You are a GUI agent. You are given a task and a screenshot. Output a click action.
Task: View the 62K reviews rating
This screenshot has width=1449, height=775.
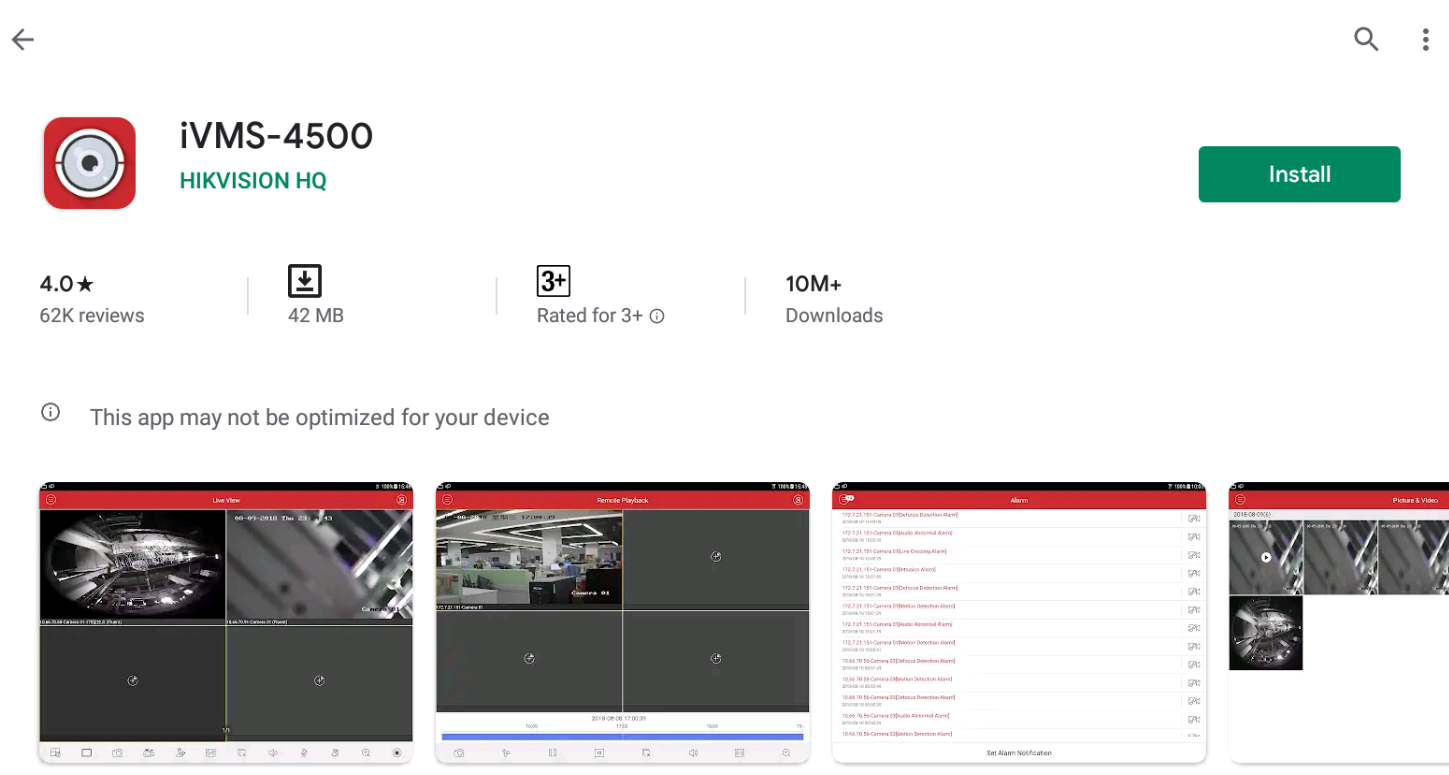pyautogui.click(x=92, y=316)
